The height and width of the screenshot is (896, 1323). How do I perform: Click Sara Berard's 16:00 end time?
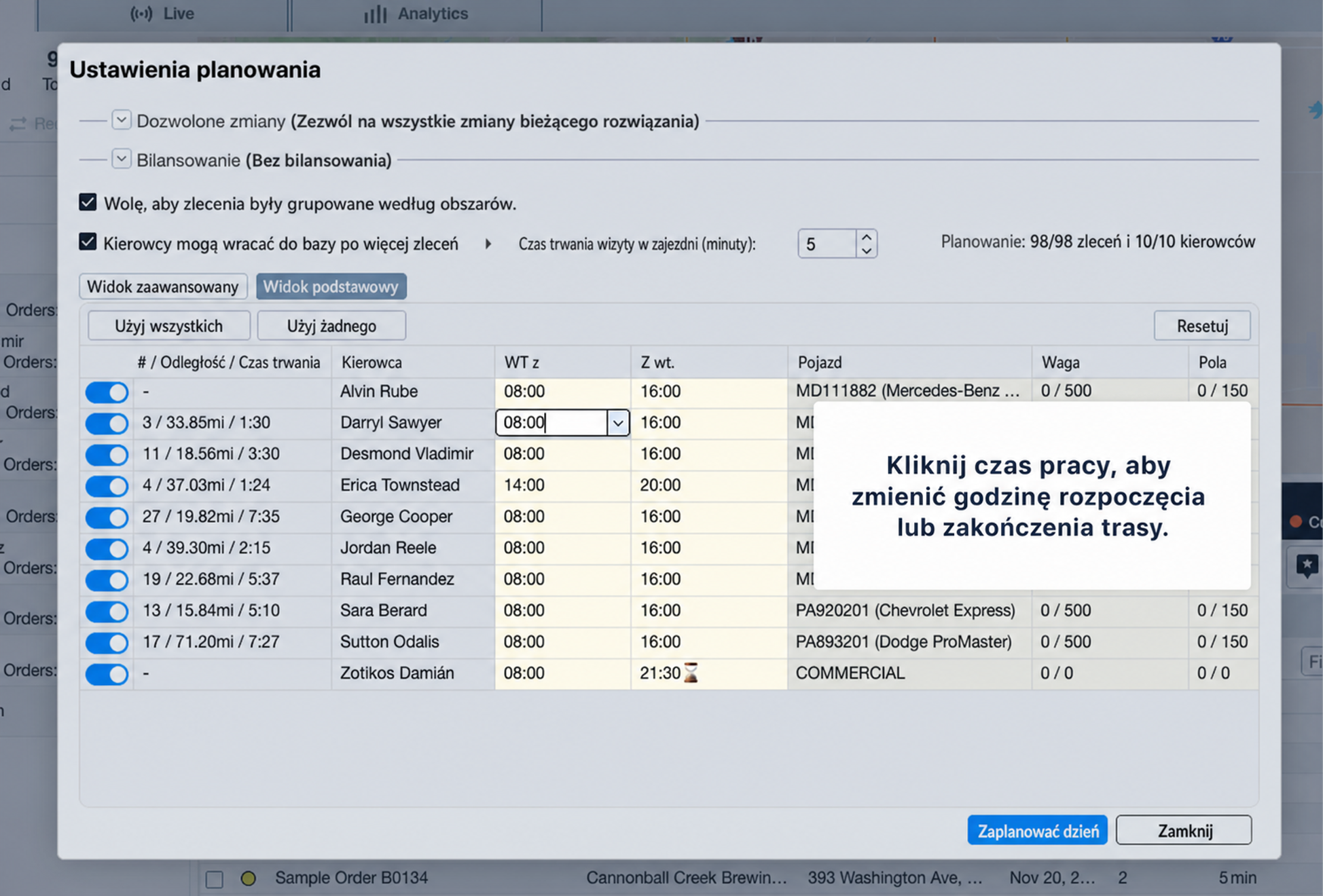(x=709, y=610)
